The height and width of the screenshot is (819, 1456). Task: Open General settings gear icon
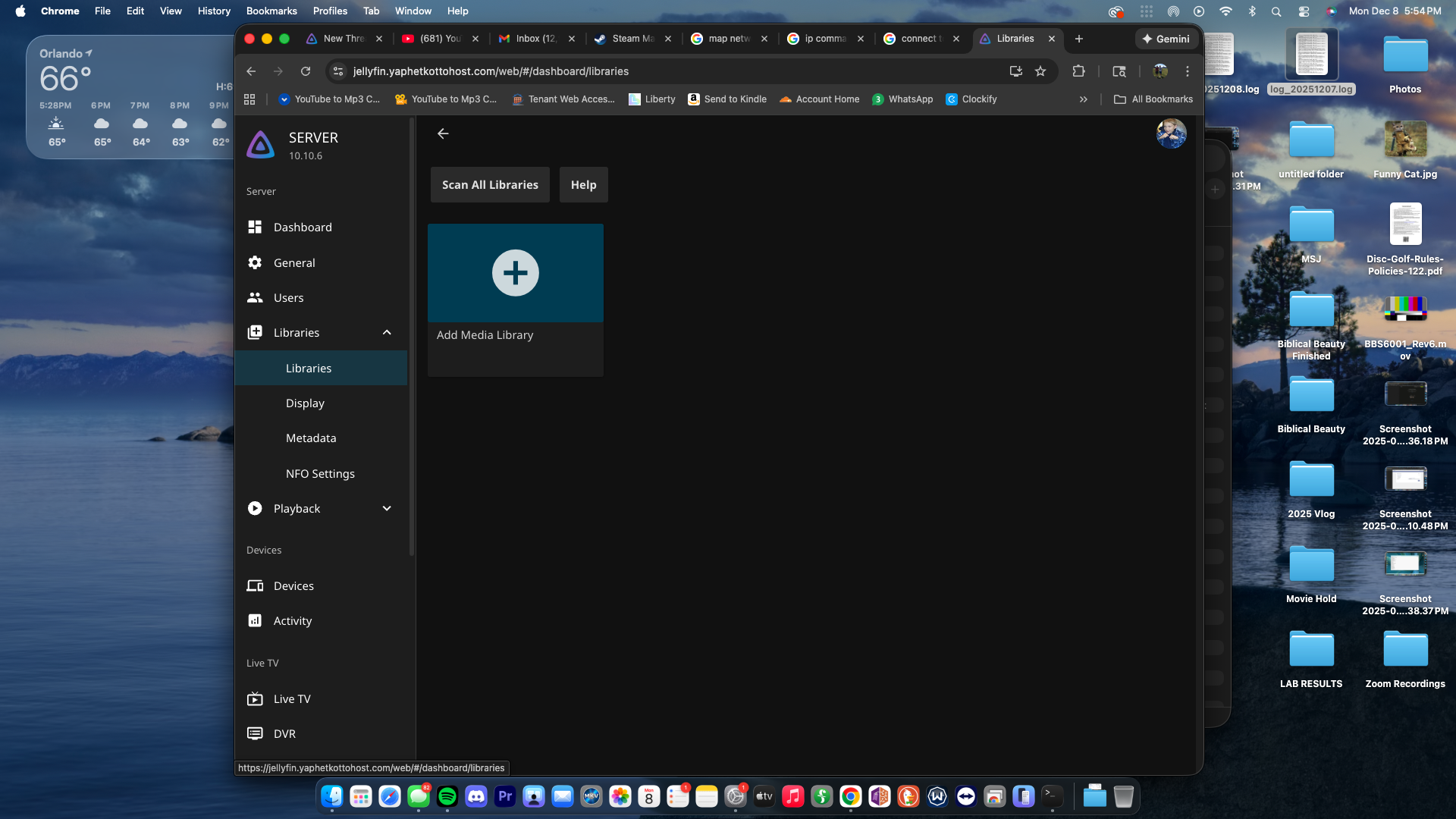click(x=255, y=262)
